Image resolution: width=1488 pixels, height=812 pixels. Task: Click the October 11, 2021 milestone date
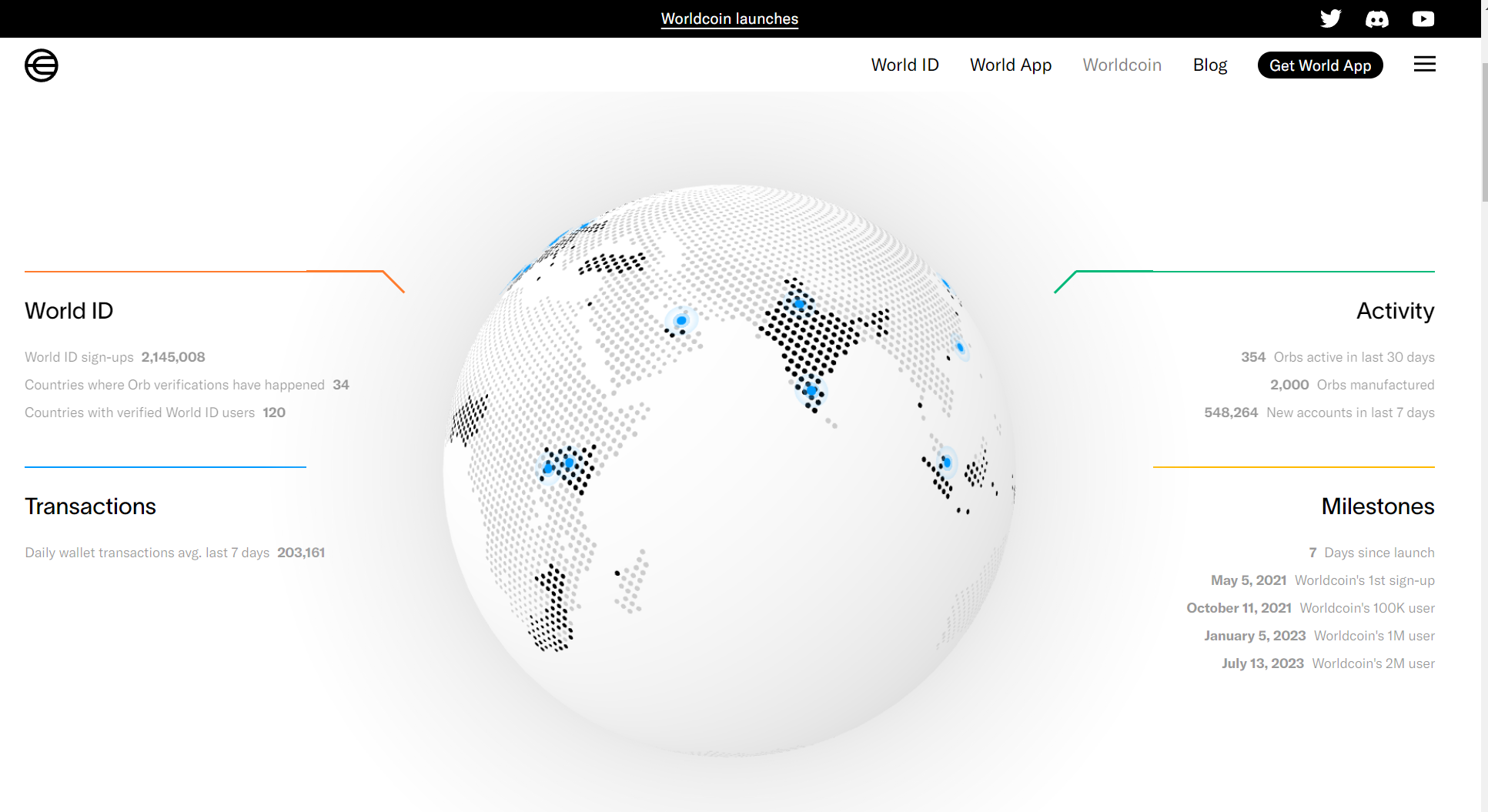pos(1239,608)
